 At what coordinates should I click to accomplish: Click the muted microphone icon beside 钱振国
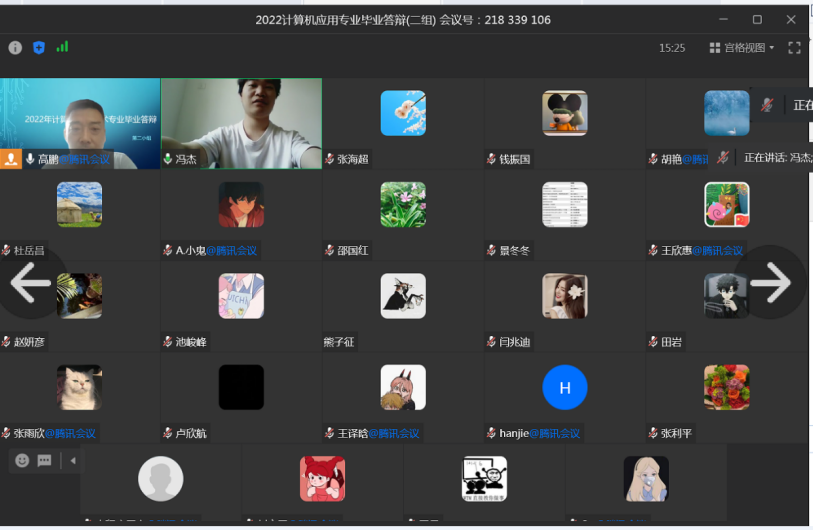pyautogui.click(x=492, y=159)
